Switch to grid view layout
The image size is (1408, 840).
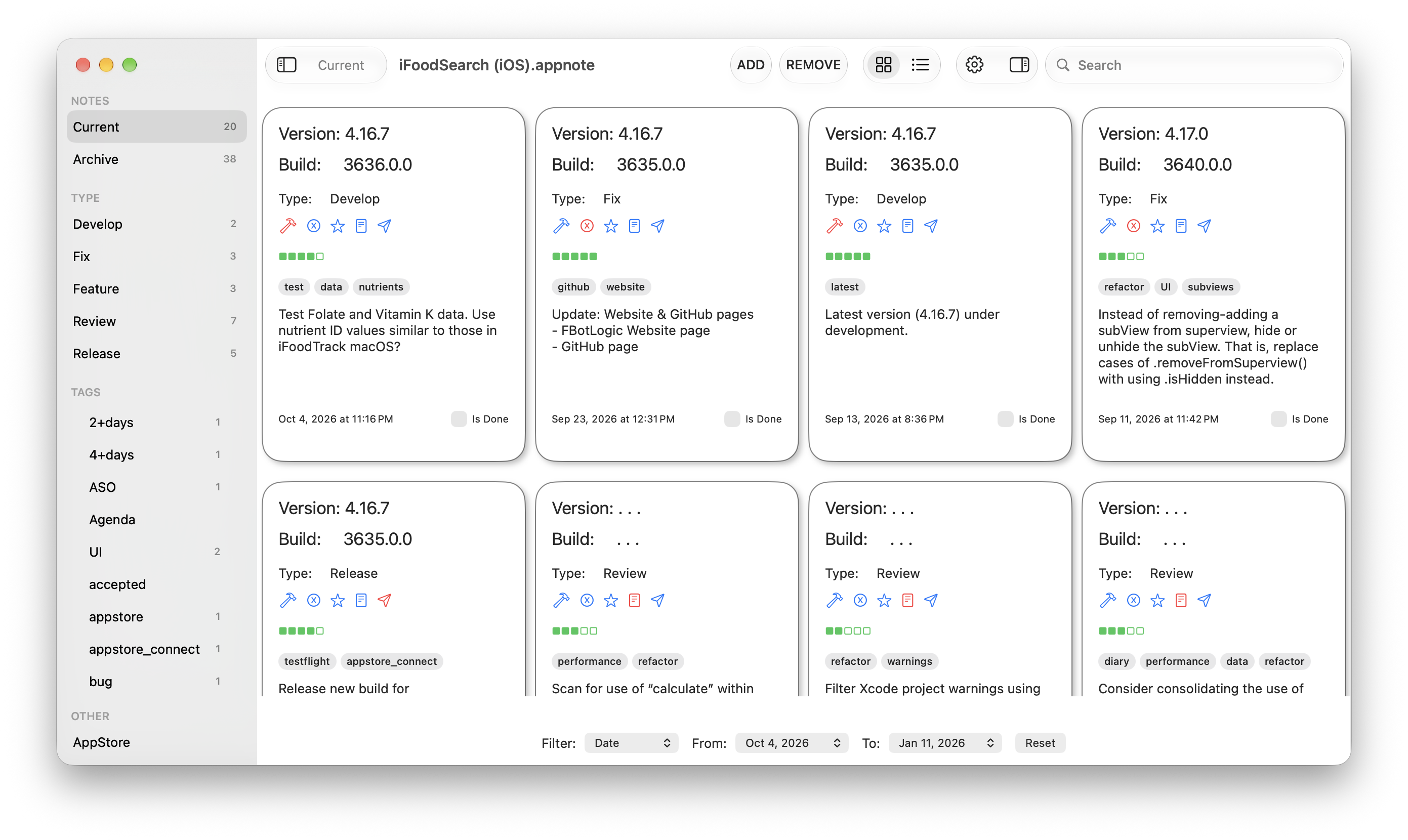click(x=883, y=65)
